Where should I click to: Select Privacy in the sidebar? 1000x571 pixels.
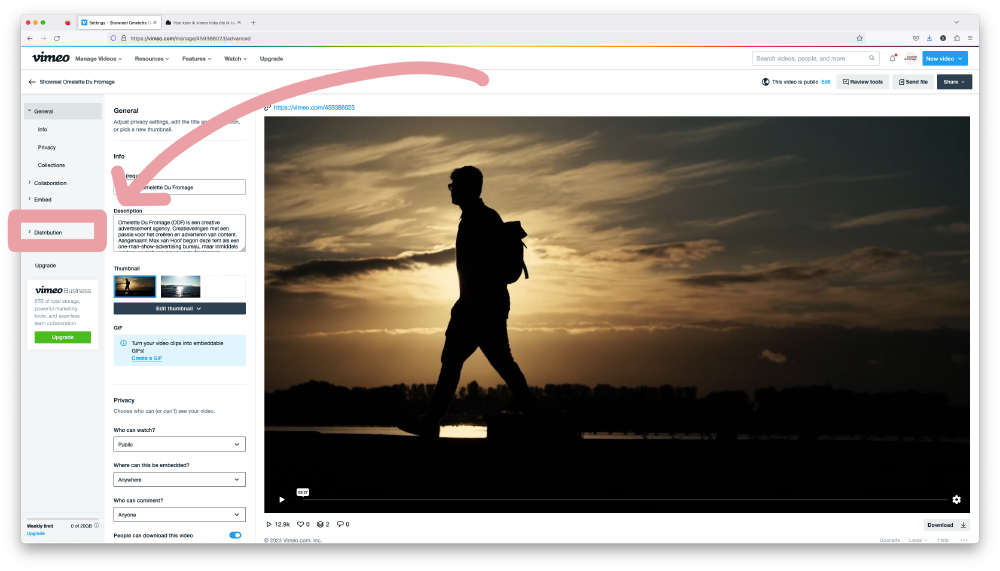coord(47,147)
